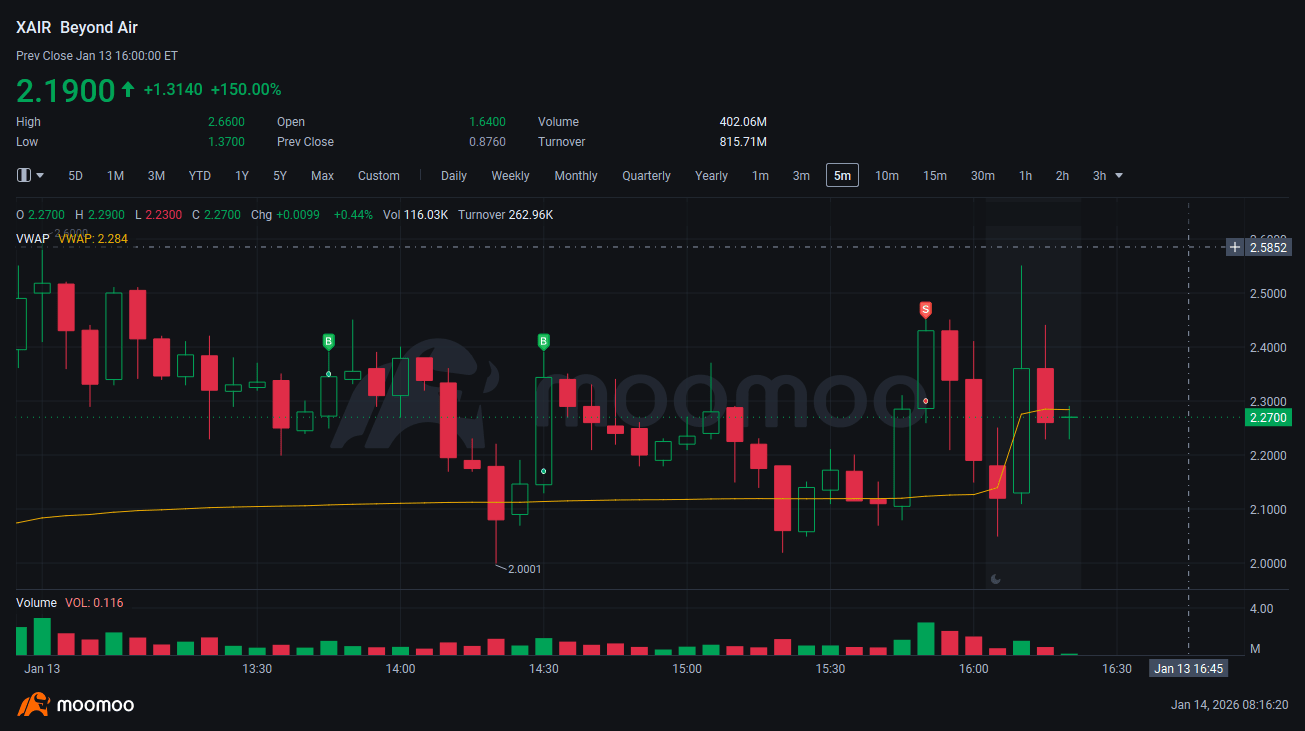
Task: Choose the active 5m interval
Action: tap(842, 176)
